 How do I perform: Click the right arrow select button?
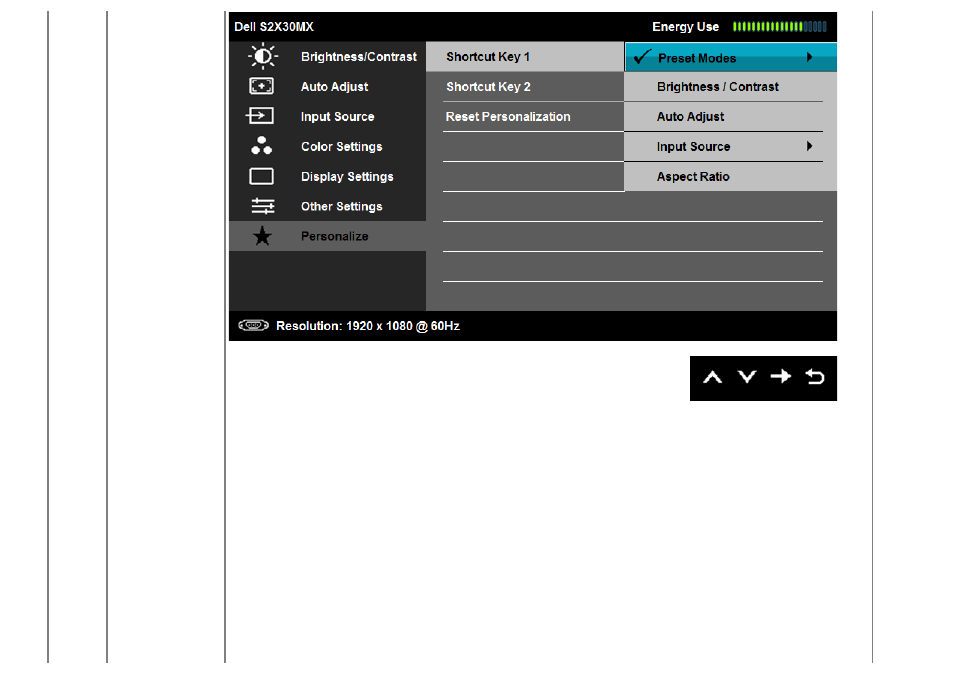point(781,377)
